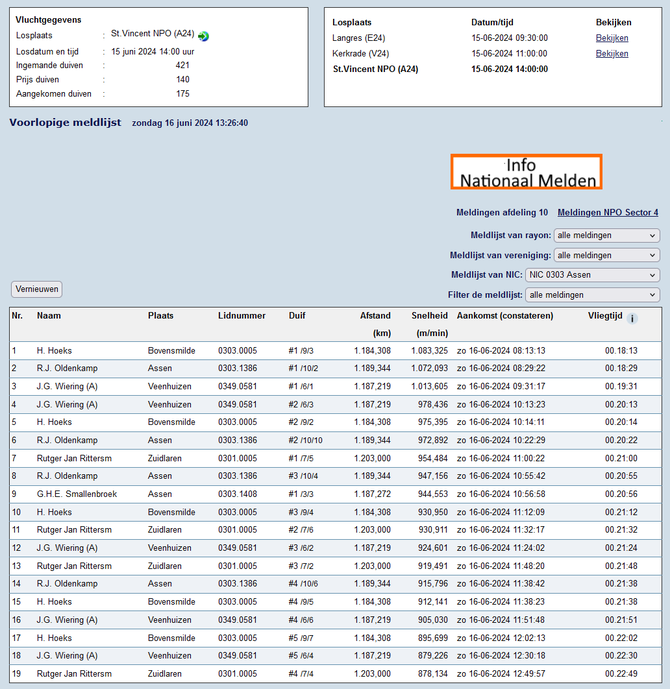Viewport: 670px width, 689px height.
Task: Click G.H.E. Smallenbroek in row 9
Action: coord(76,494)
